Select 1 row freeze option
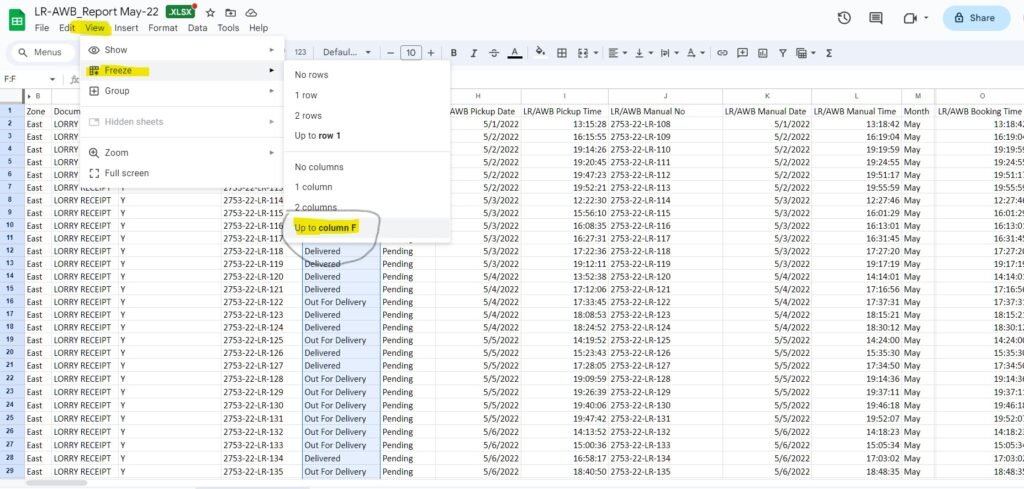Image resolution: width=1024 pixels, height=489 pixels. 367,95
